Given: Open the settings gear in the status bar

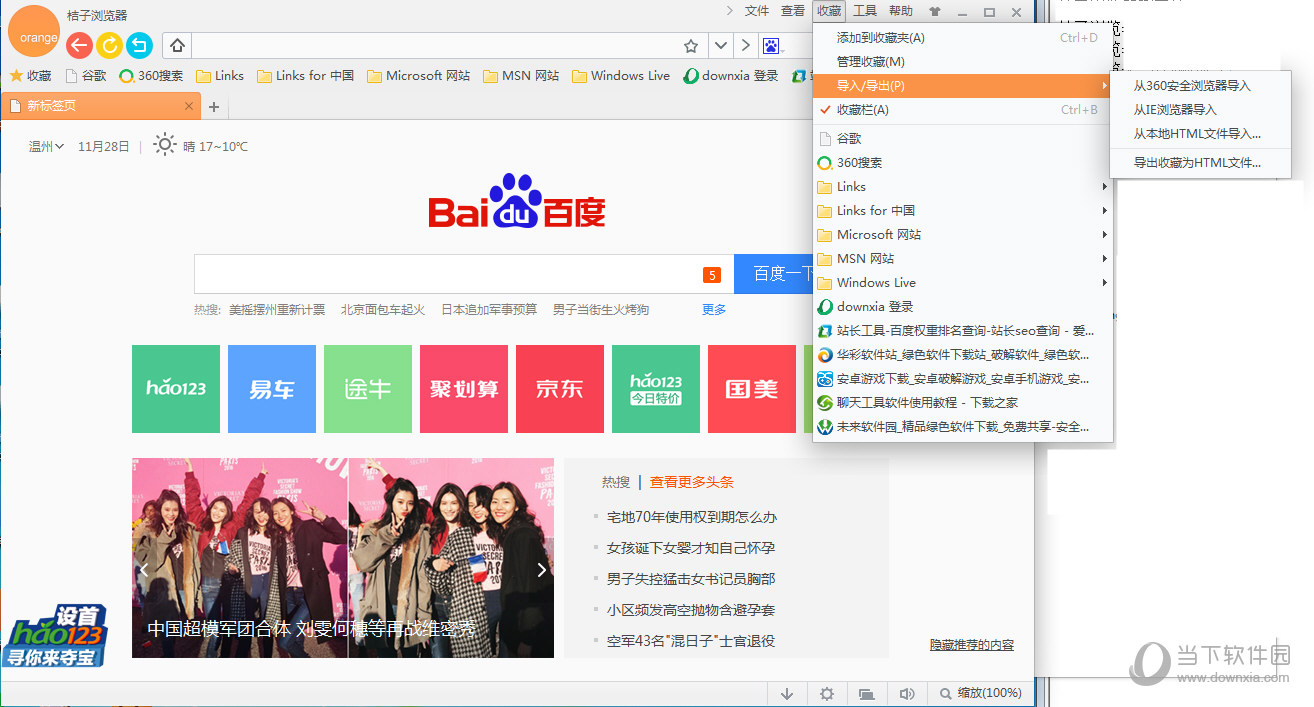Looking at the screenshot, I should pyautogui.click(x=827, y=692).
